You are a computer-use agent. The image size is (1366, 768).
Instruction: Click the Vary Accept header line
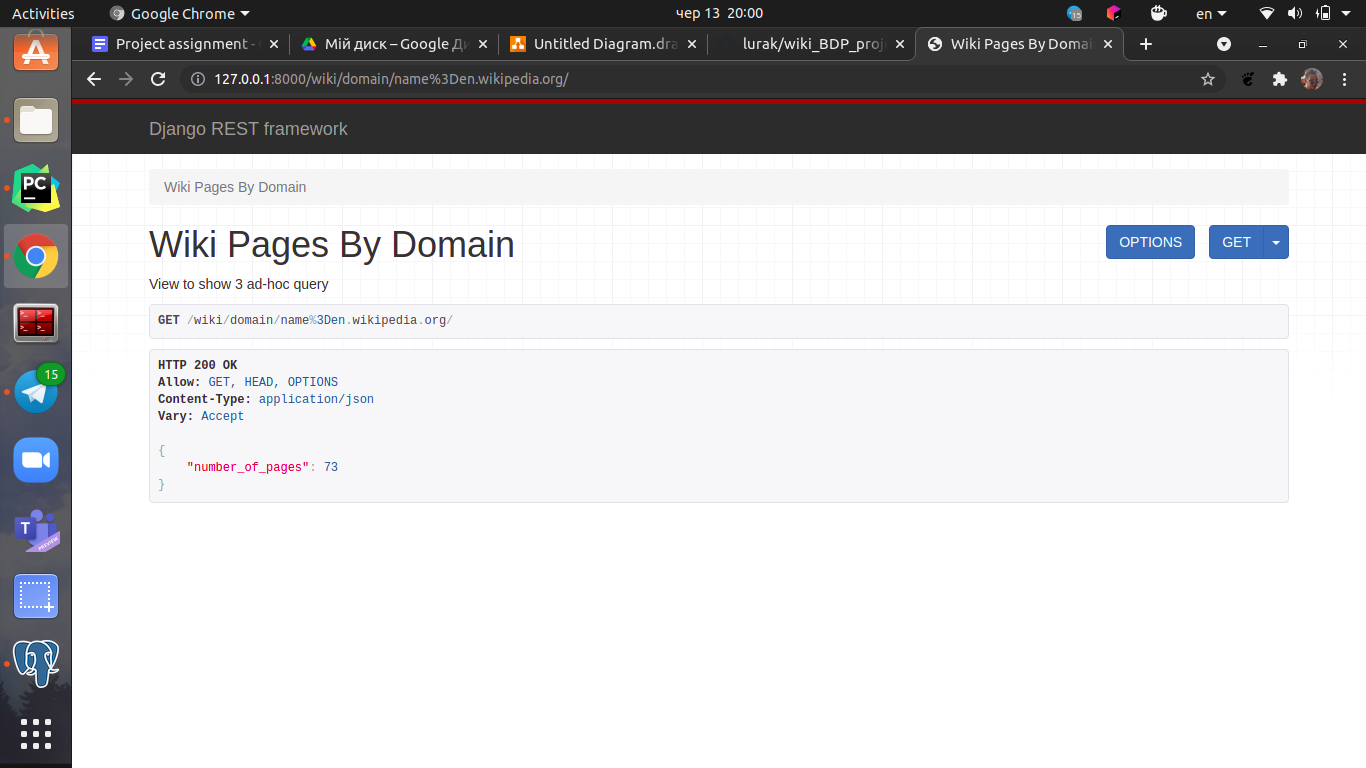(x=201, y=416)
